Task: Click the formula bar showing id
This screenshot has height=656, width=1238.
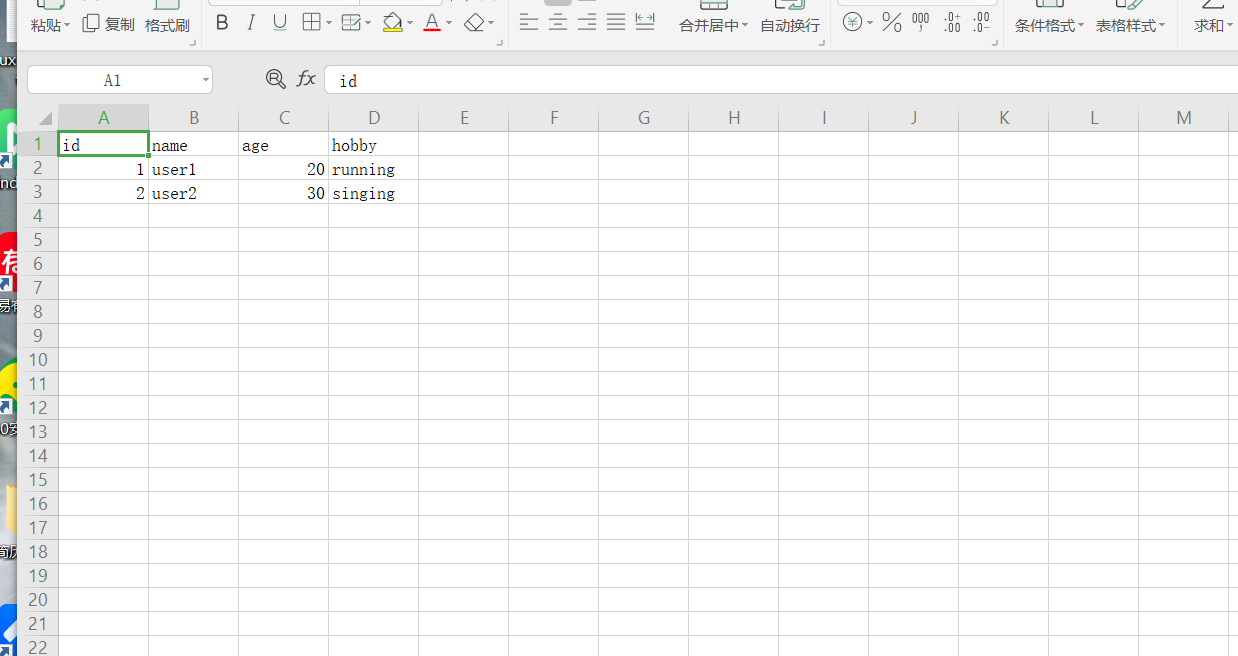Action: point(781,80)
